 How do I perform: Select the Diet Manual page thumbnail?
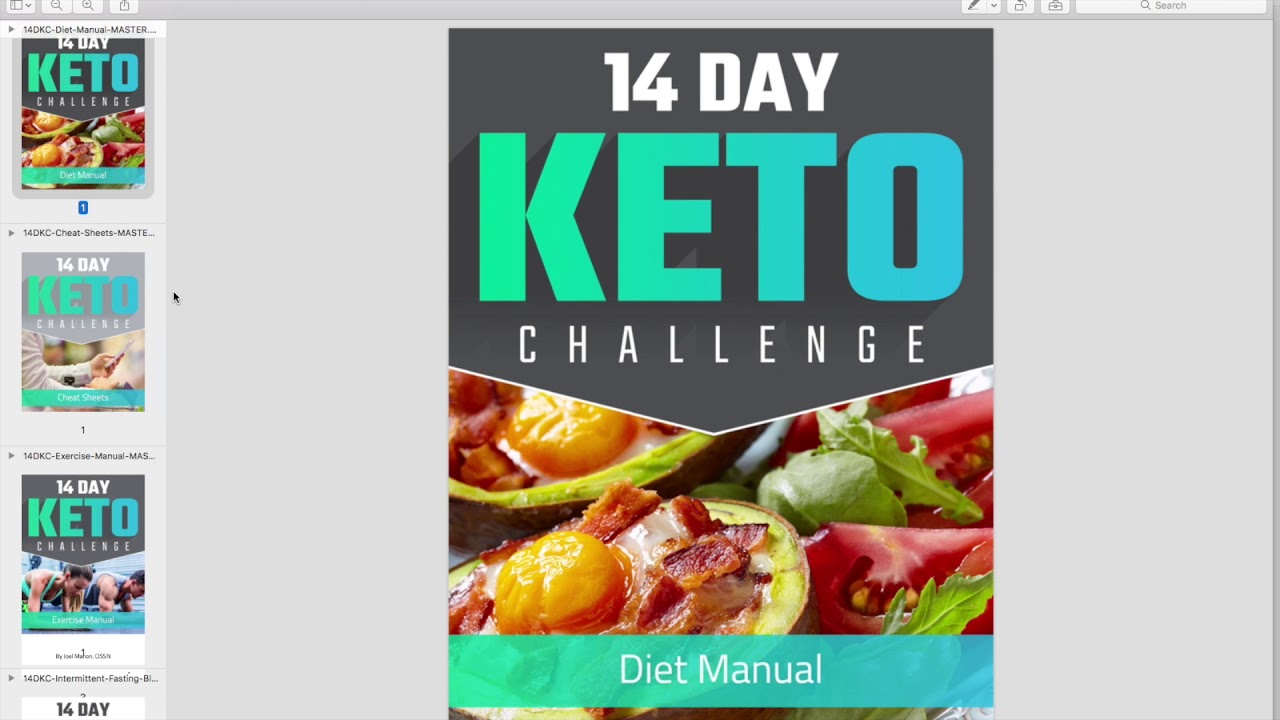click(83, 114)
